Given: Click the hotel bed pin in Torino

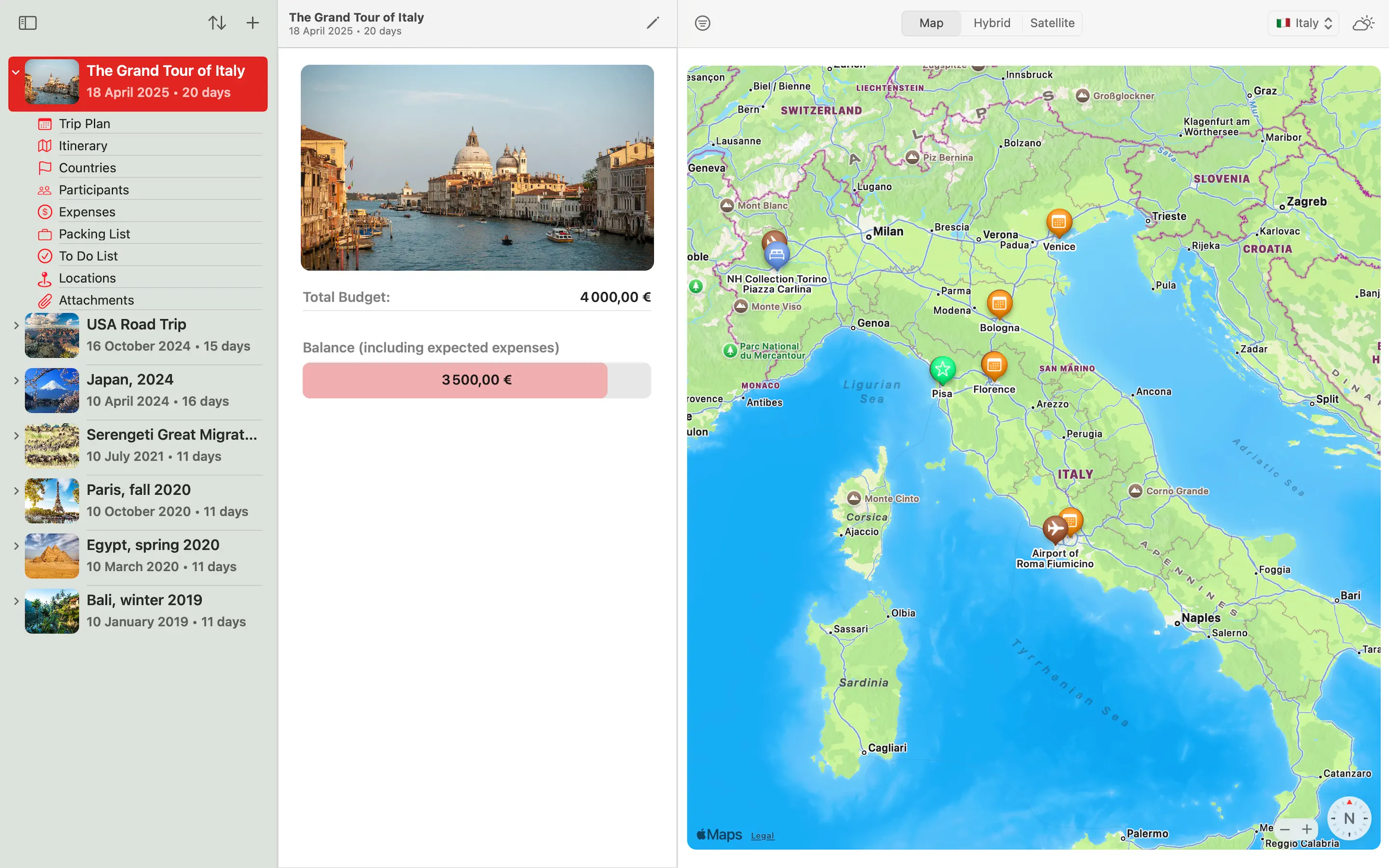Looking at the screenshot, I should (x=776, y=254).
